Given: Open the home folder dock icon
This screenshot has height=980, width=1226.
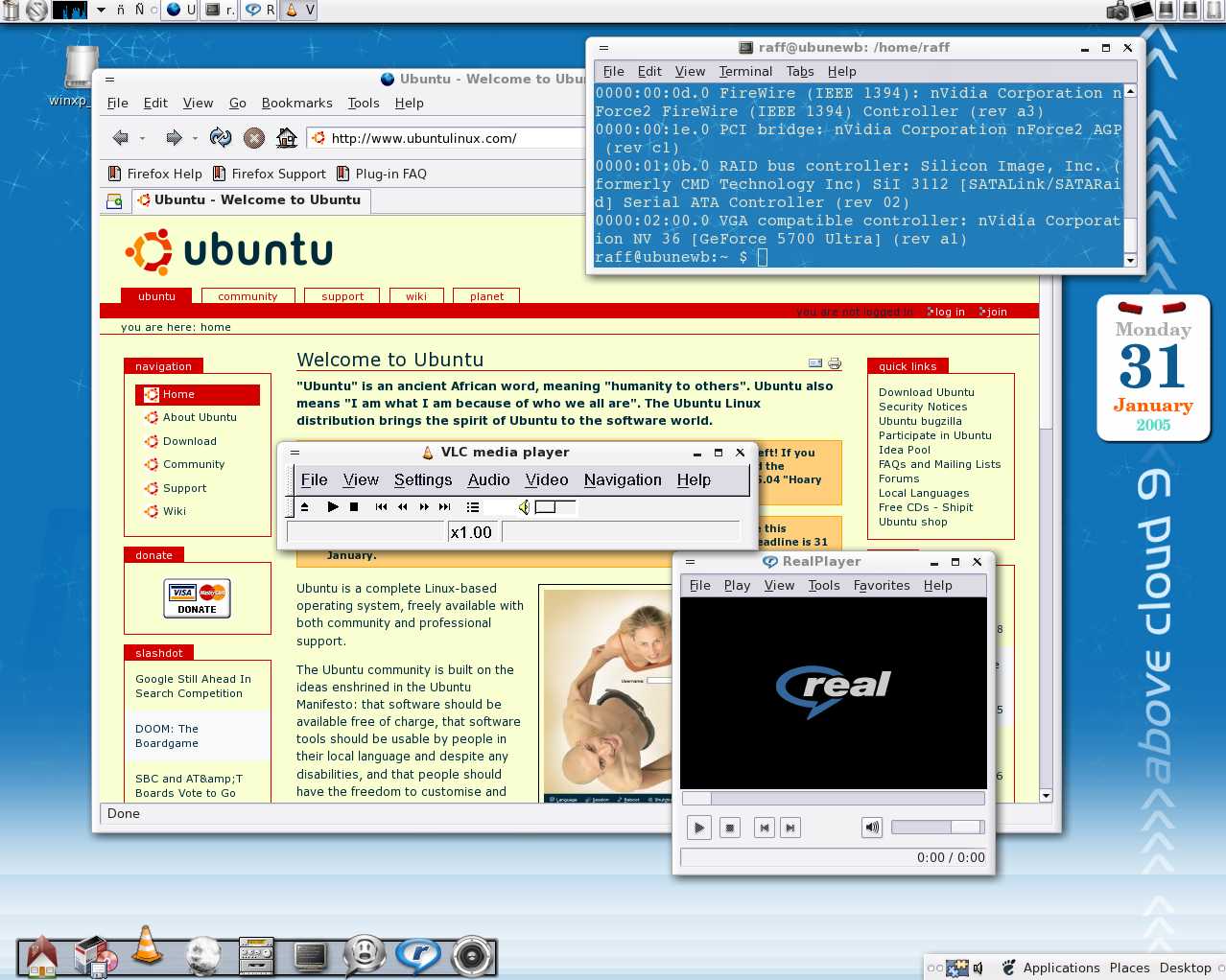Looking at the screenshot, I should [x=41, y=956].
